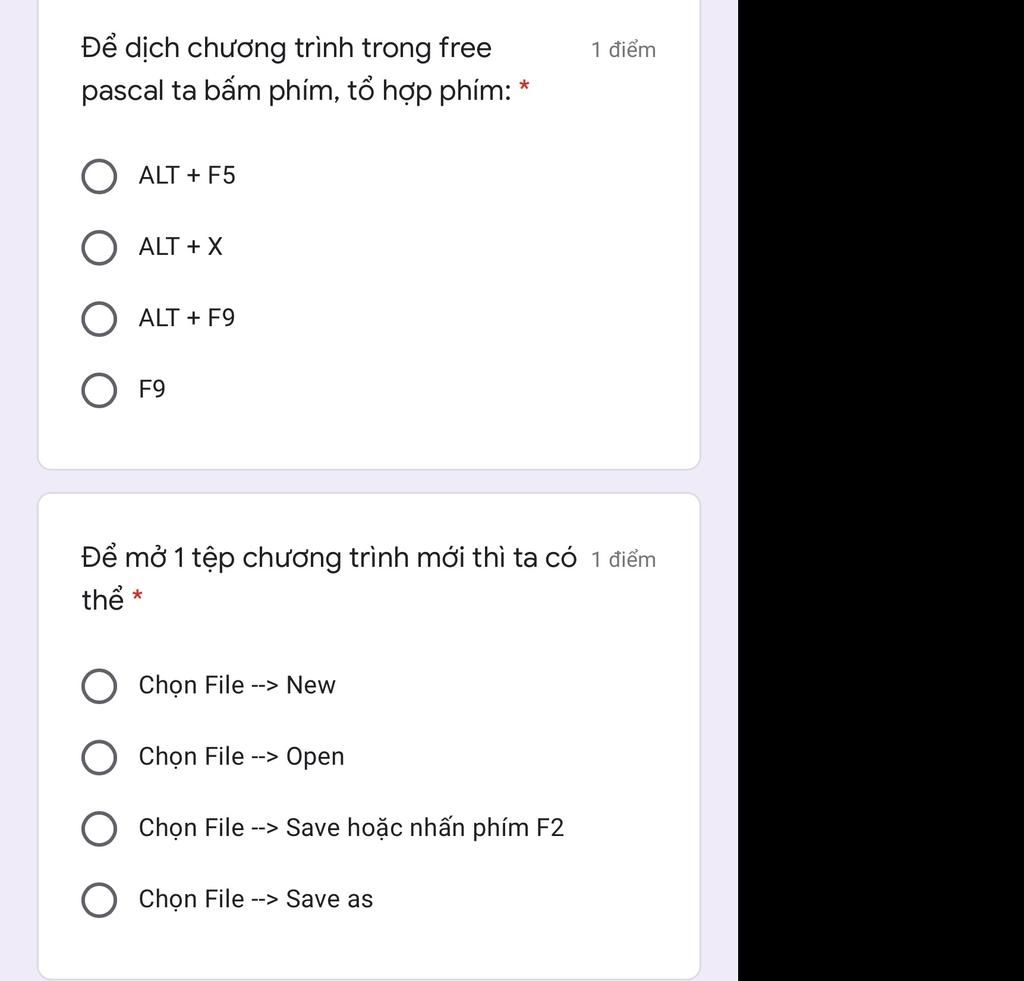The height and width of the screenshot is (981, 1024).
Task: Select radio circle for Chọn File --> New
Action: 99,686
